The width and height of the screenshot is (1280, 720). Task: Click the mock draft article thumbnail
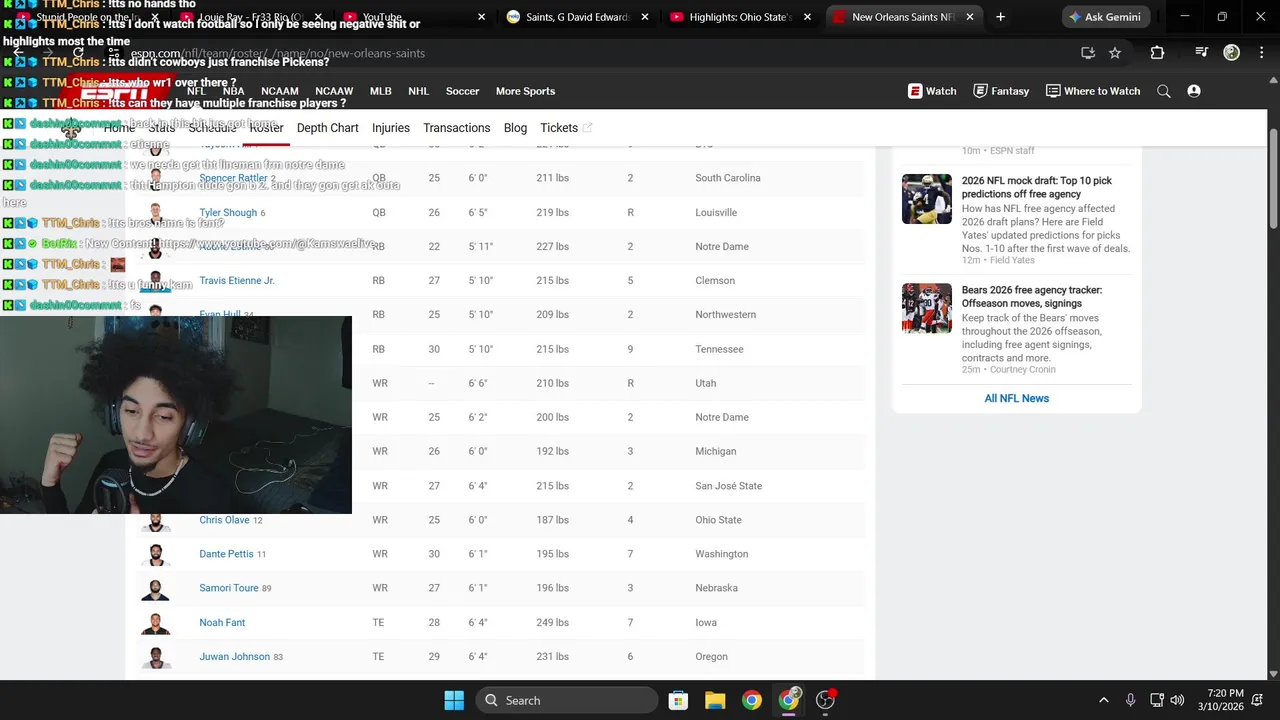click(927, 199)
